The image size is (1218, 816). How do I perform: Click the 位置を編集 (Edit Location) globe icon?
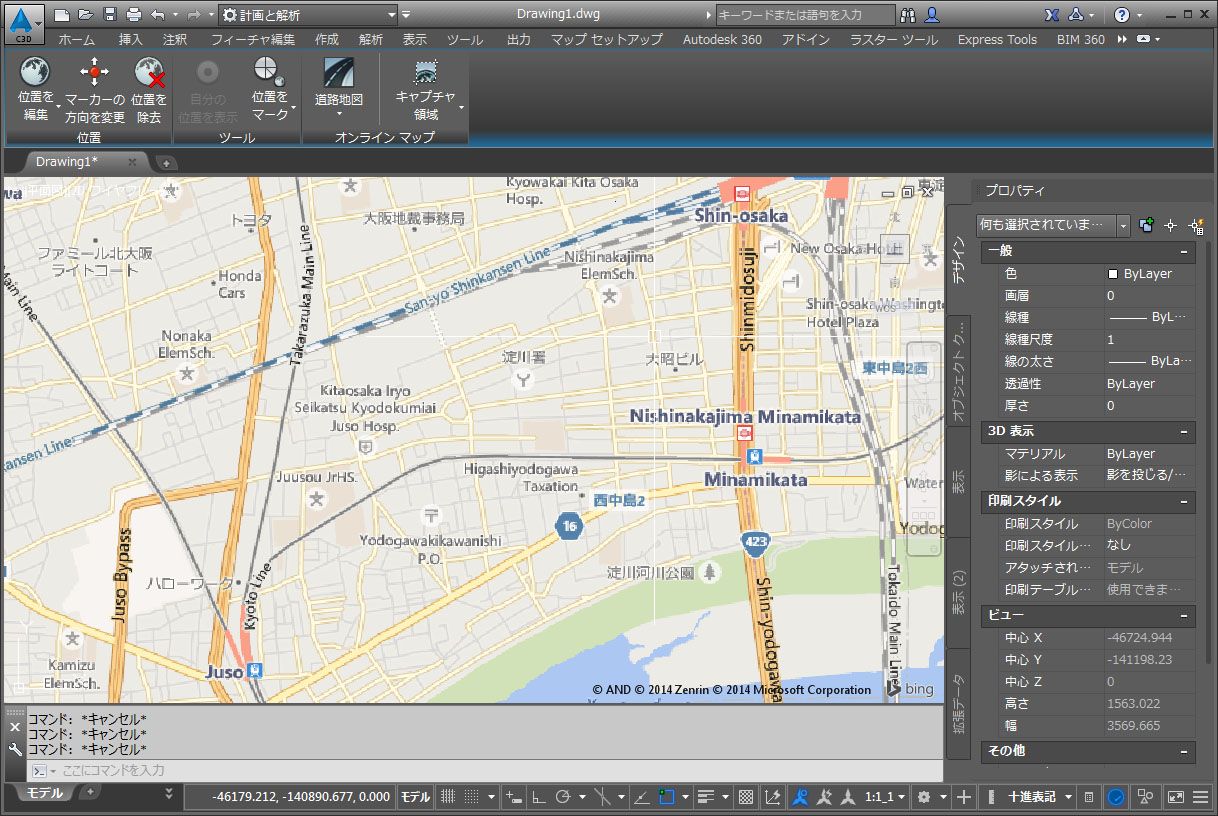click(35, 72)
